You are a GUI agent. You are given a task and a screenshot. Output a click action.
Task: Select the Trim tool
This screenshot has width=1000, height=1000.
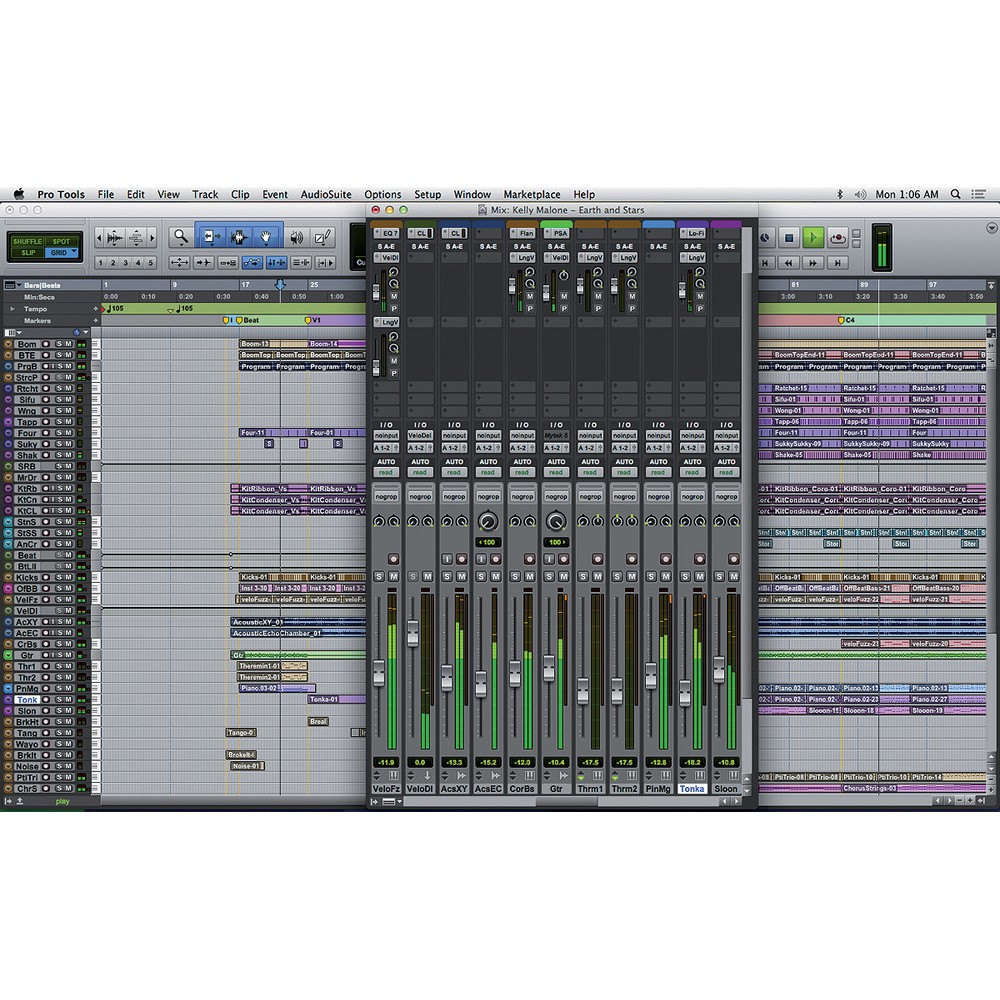[210, 238]
